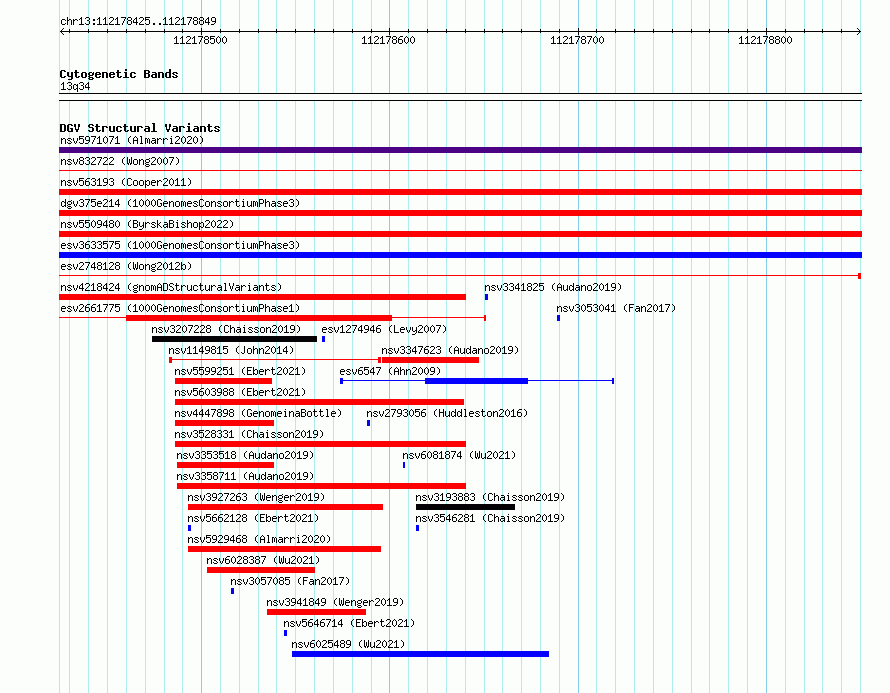The width and height of the screenshot is (890, 693).
Task: Click nsv5599251 (Ebert2021) label
Action: 240,371
